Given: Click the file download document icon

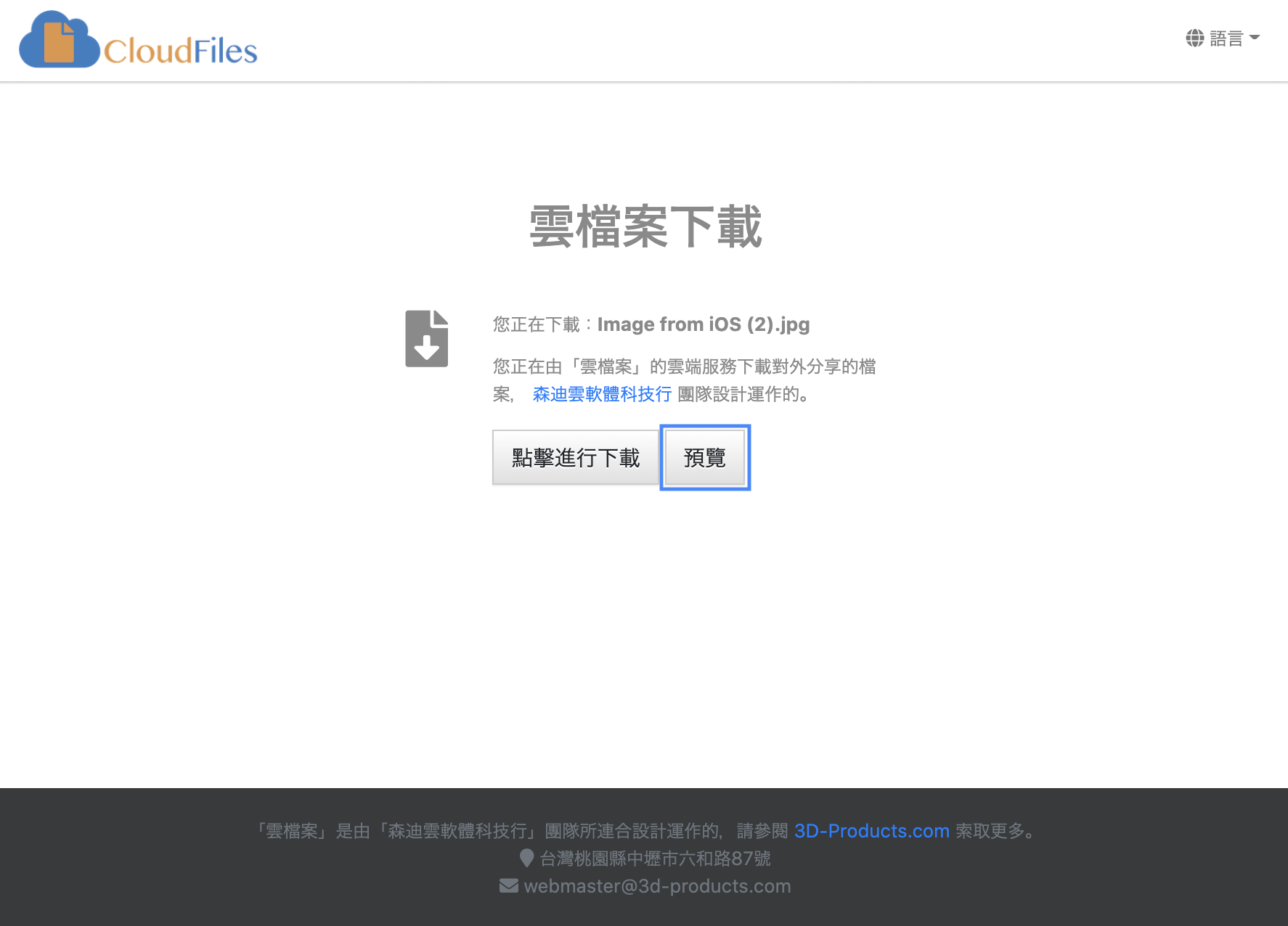Looking at the screenshot, I should pos(426,339).
